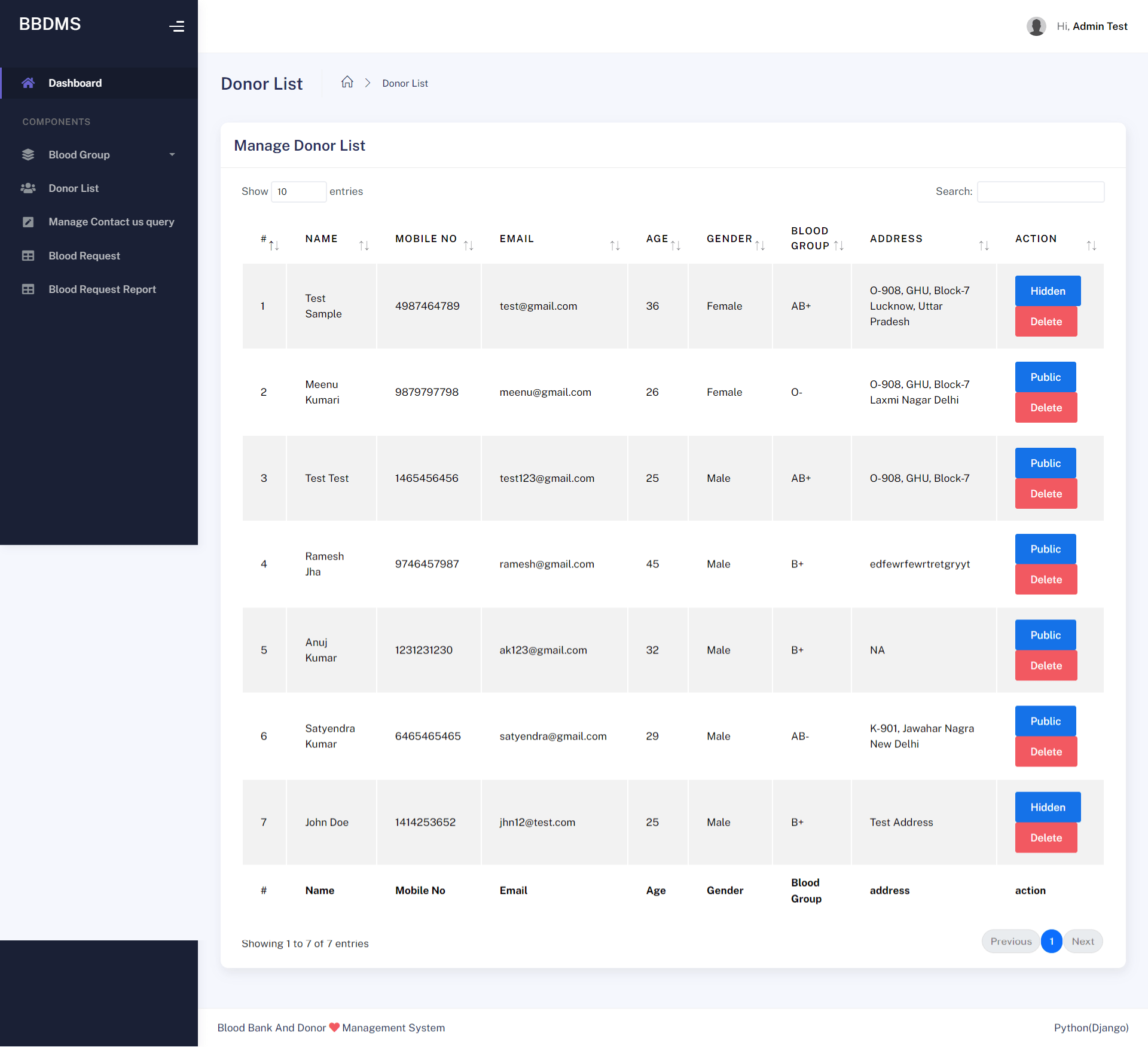
Task: Click the Next pagination button
Action: pyautogui.click(x=1083, y=941)
